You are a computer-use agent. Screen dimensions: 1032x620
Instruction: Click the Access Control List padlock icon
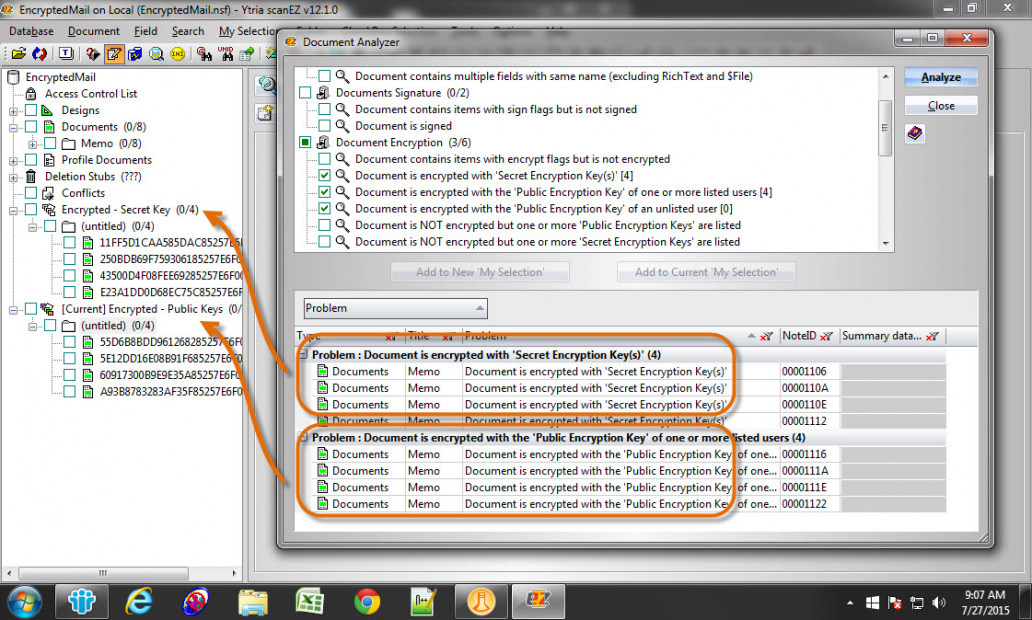click(31, 93)
